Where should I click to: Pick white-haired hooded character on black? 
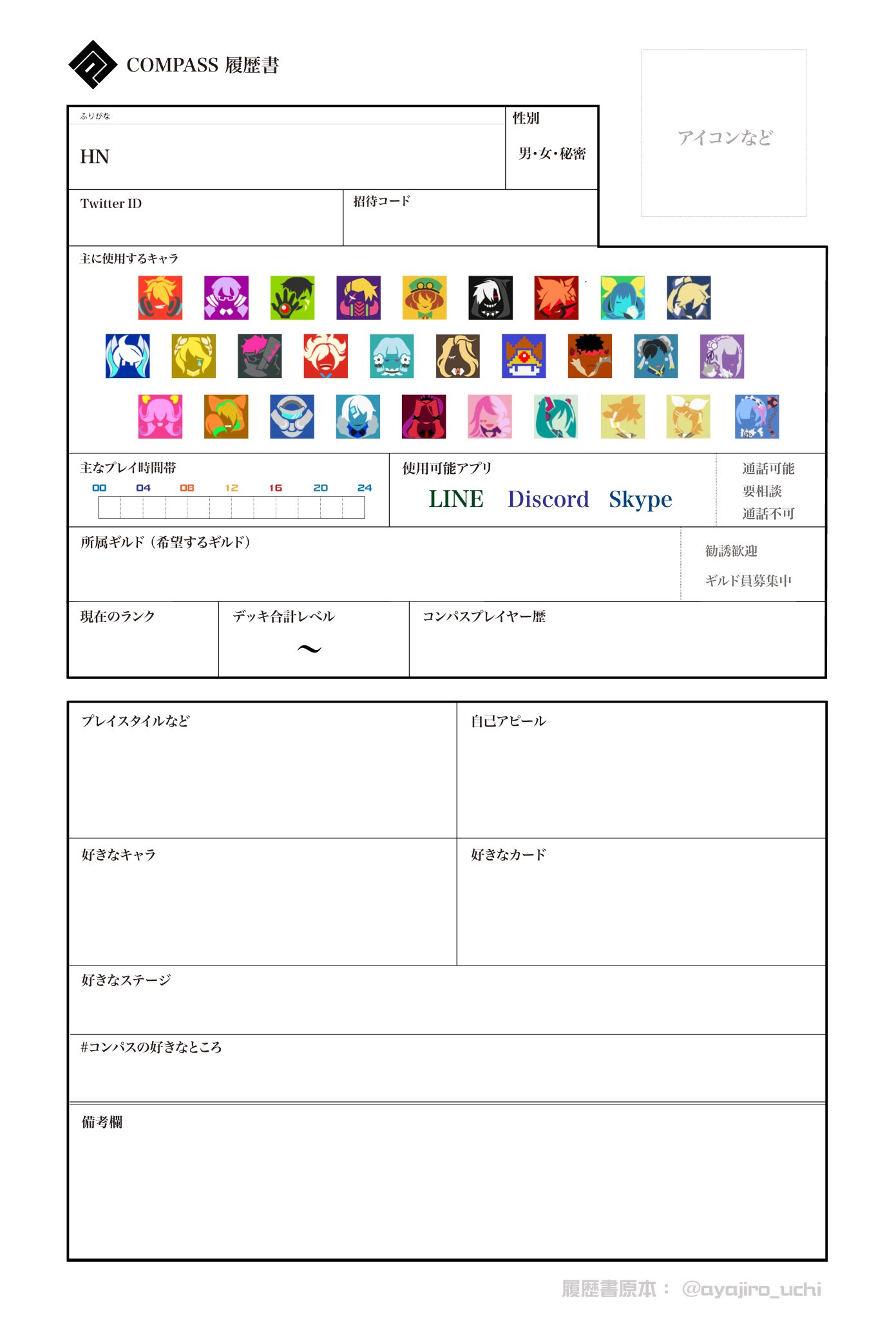click(x=491, y=298)
